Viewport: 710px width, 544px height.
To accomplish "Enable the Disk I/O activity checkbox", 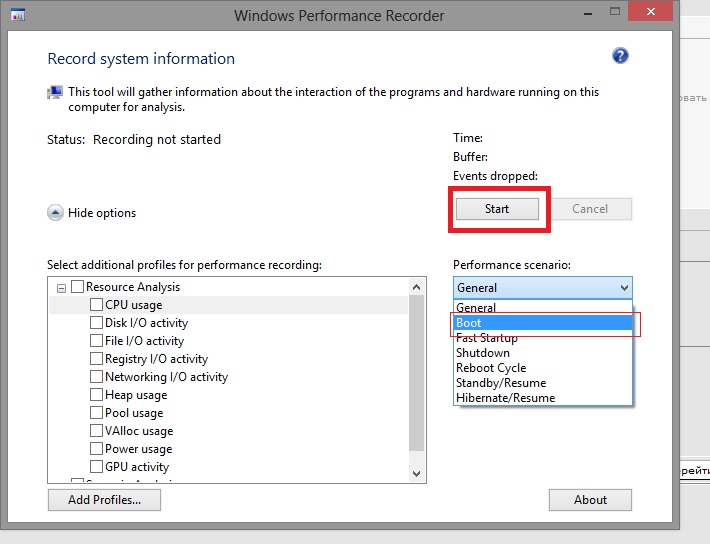I will [x=96, y=323].
